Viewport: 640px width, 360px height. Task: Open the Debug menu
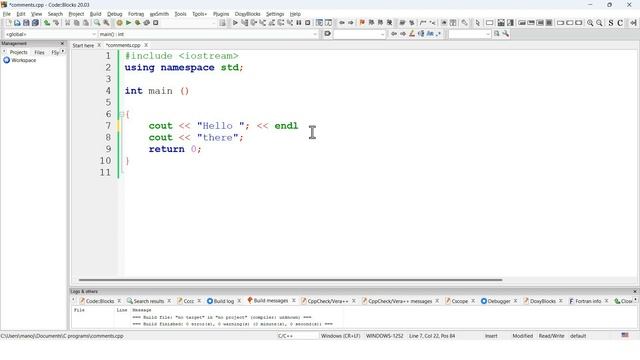point(115,14)
